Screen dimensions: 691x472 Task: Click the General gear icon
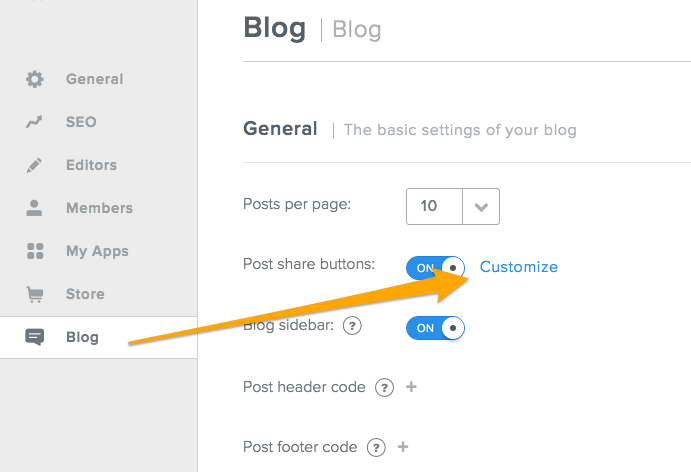(34, 79)
